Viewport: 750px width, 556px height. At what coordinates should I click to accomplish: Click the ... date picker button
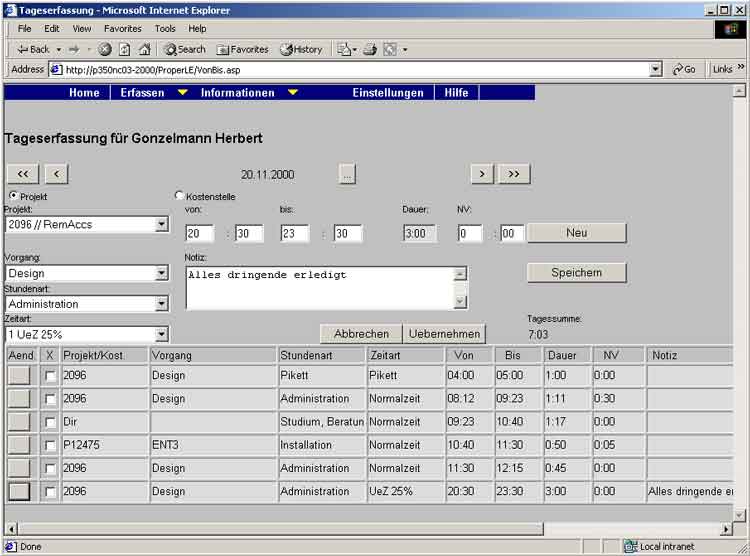[x=347, y=174]
